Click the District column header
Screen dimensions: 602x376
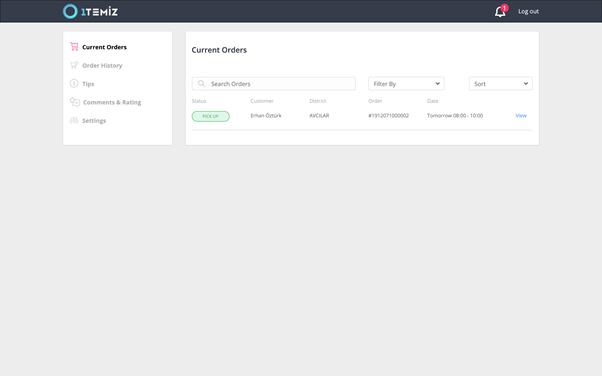tap(318, 101)
